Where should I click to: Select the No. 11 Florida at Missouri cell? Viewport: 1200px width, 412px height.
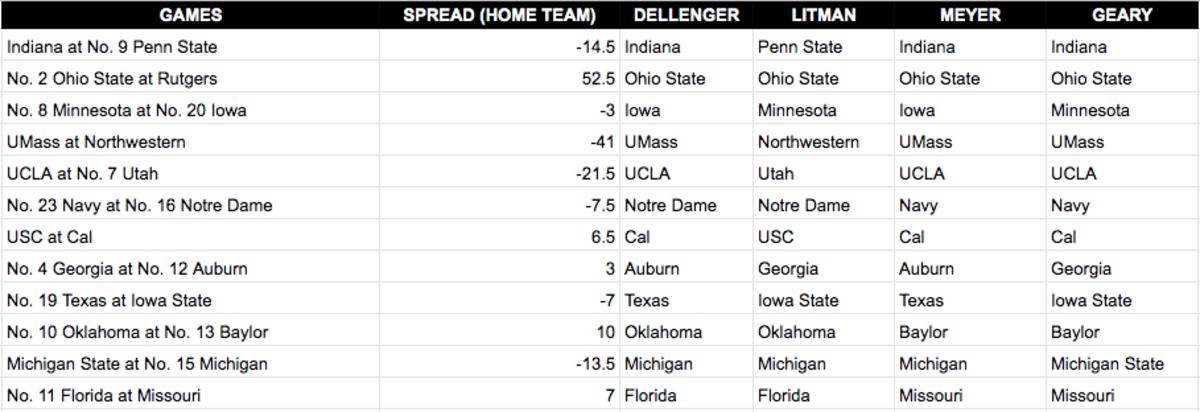pyautogui.click(x=104, y=396)
